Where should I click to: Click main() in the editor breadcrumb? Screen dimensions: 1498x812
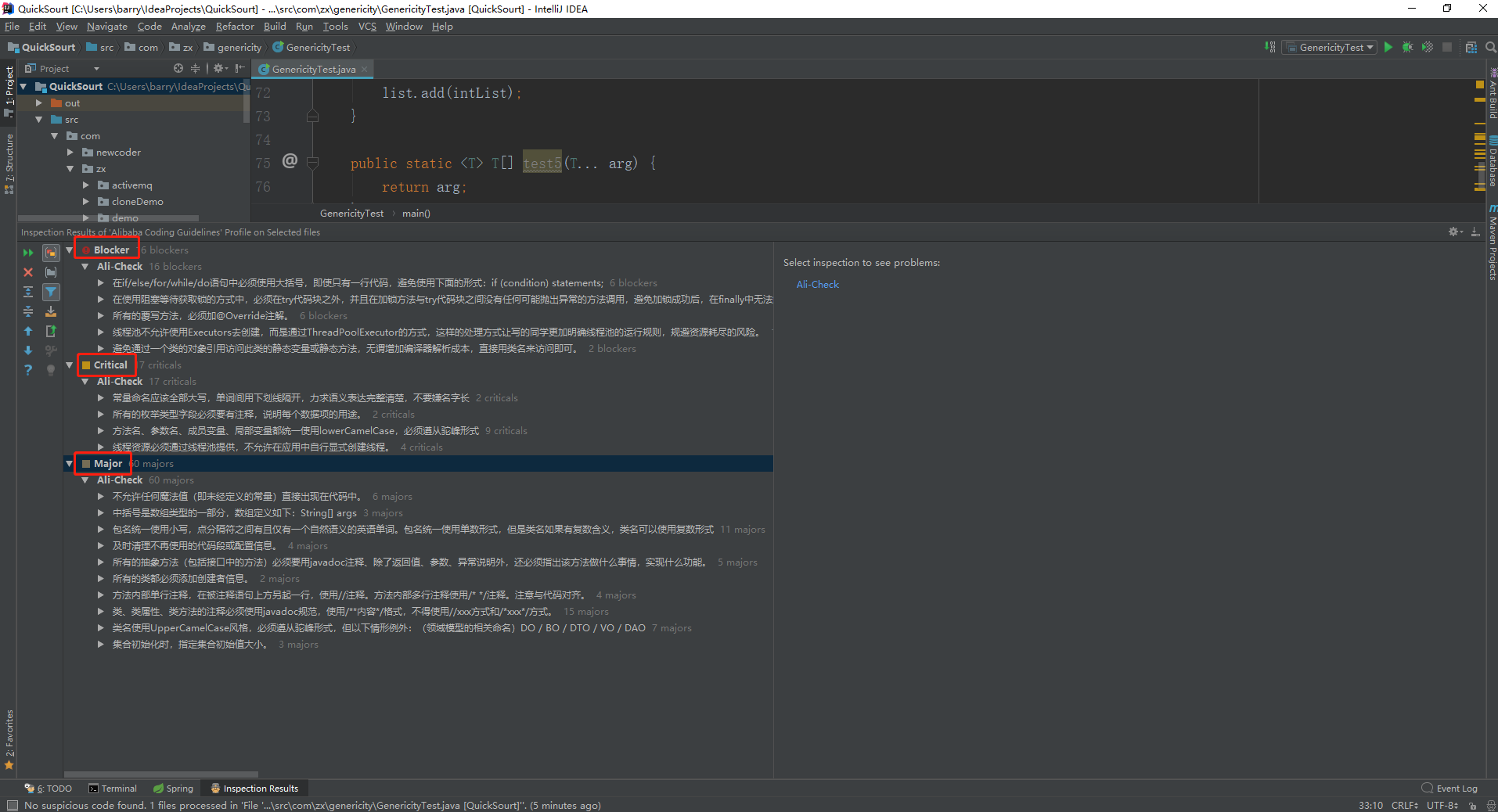pos(416,213)
